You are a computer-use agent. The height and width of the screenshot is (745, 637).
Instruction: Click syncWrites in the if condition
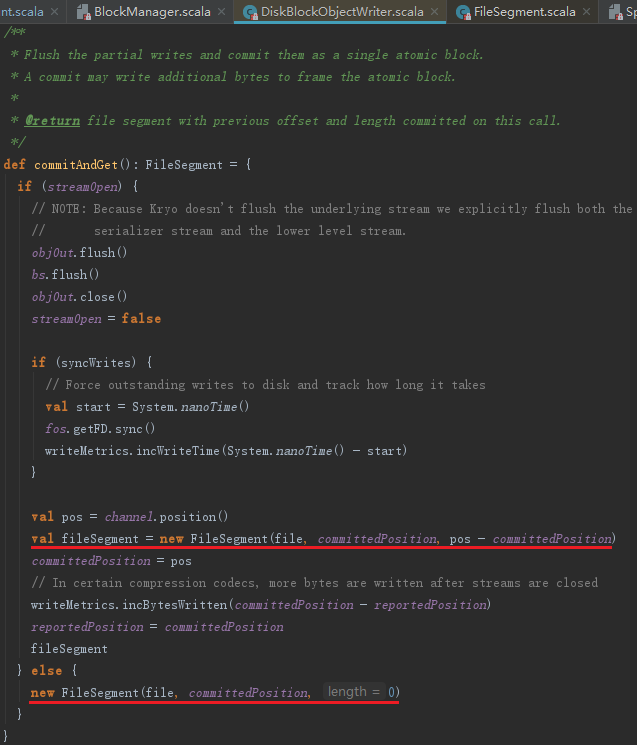[x=96, y=363]
